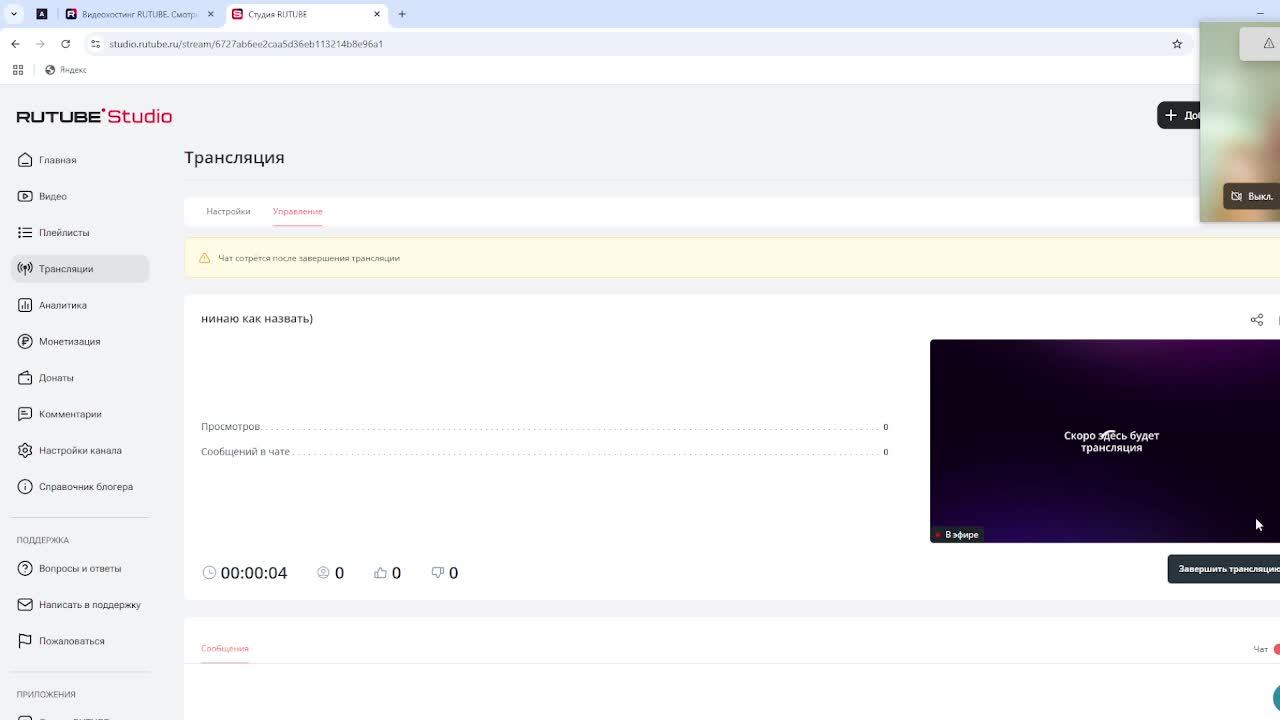Click the address bar URL field

click(635, 44)
